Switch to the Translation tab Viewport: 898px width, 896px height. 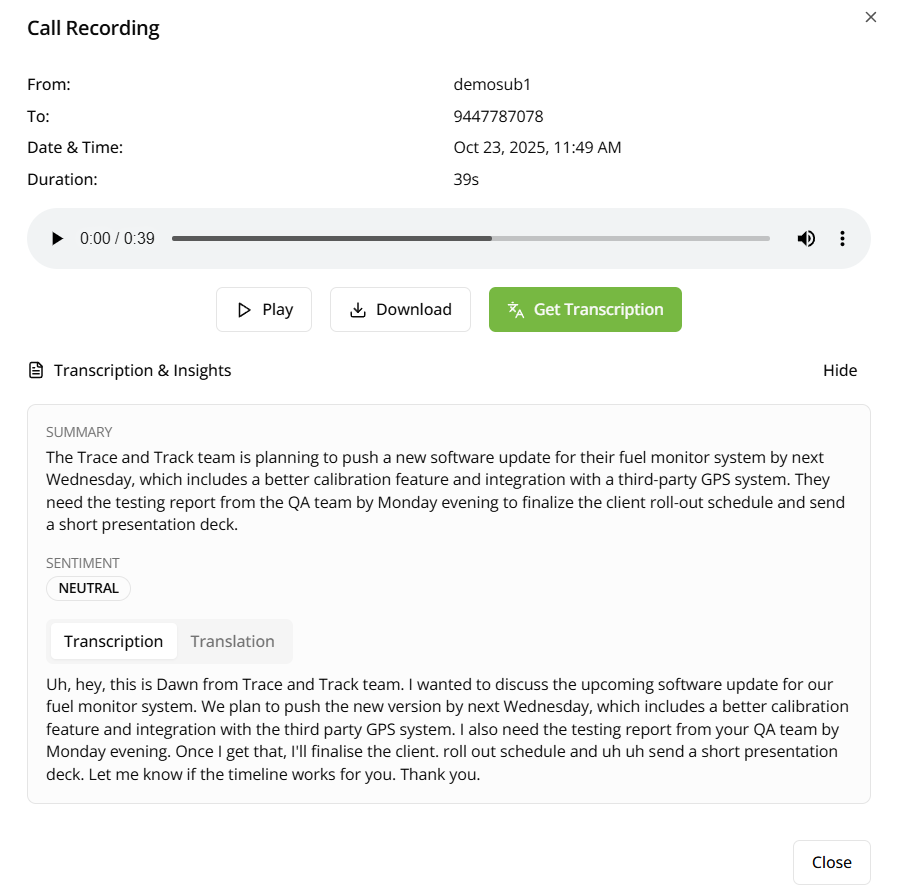click(x=232, y=642)
